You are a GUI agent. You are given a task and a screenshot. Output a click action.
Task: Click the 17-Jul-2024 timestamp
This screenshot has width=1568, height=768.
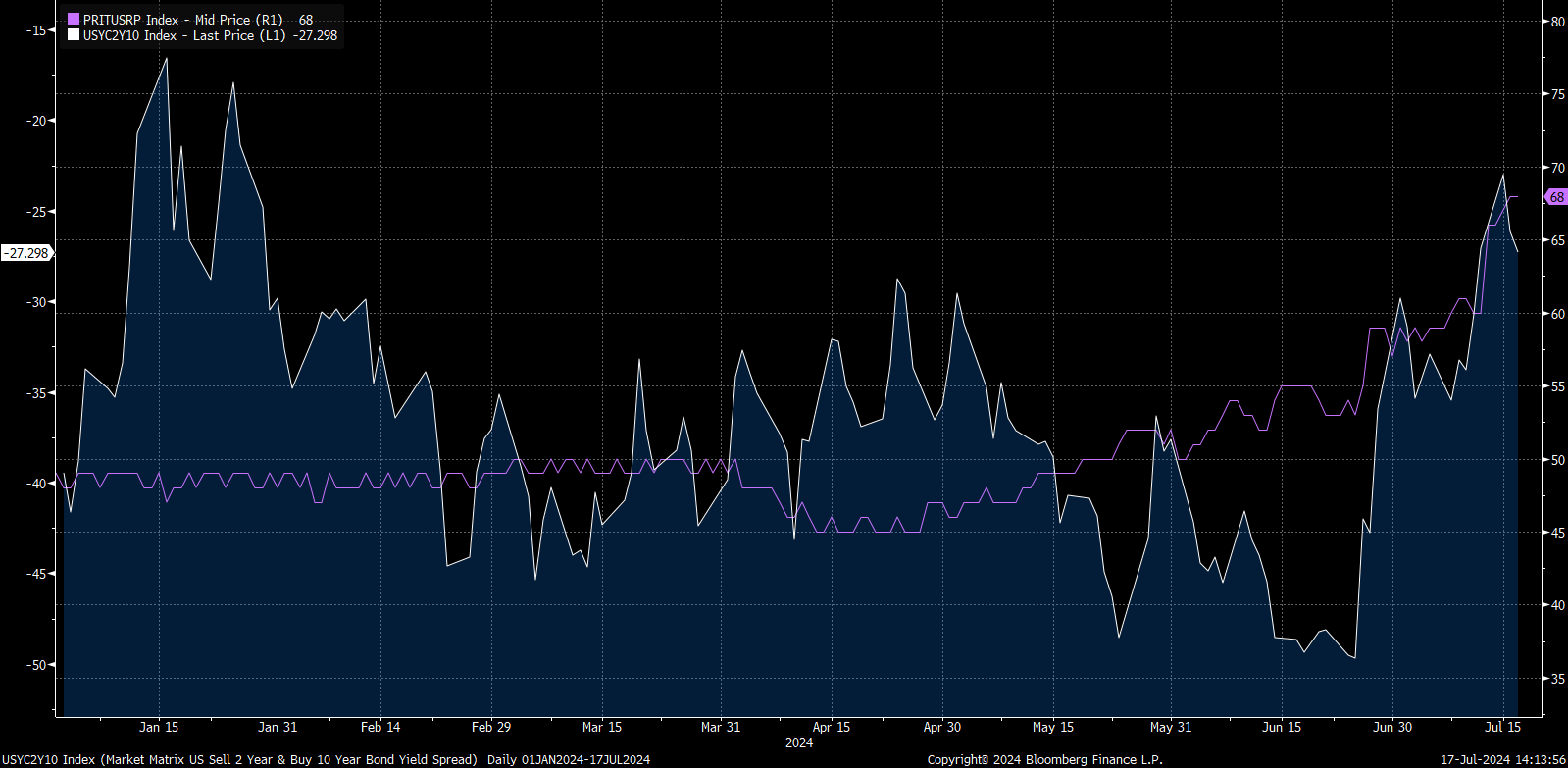[x=1503, y=759]
